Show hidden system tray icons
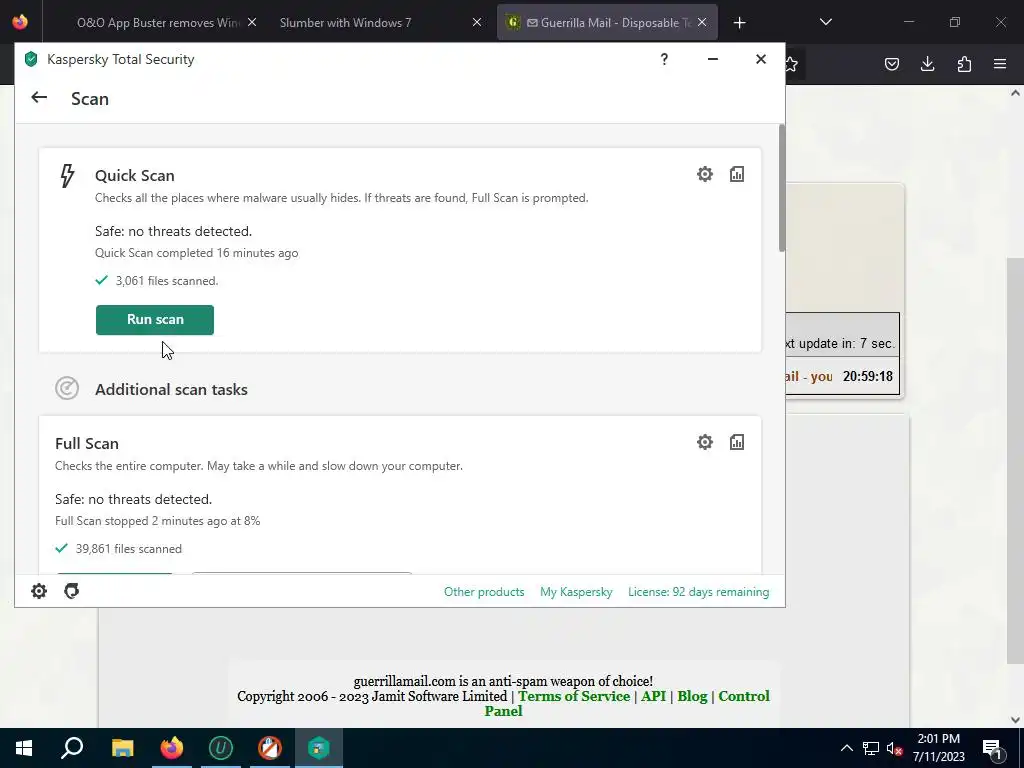Image resolution: width=1024 pixels, height=768 pixels. pos(846,748)
